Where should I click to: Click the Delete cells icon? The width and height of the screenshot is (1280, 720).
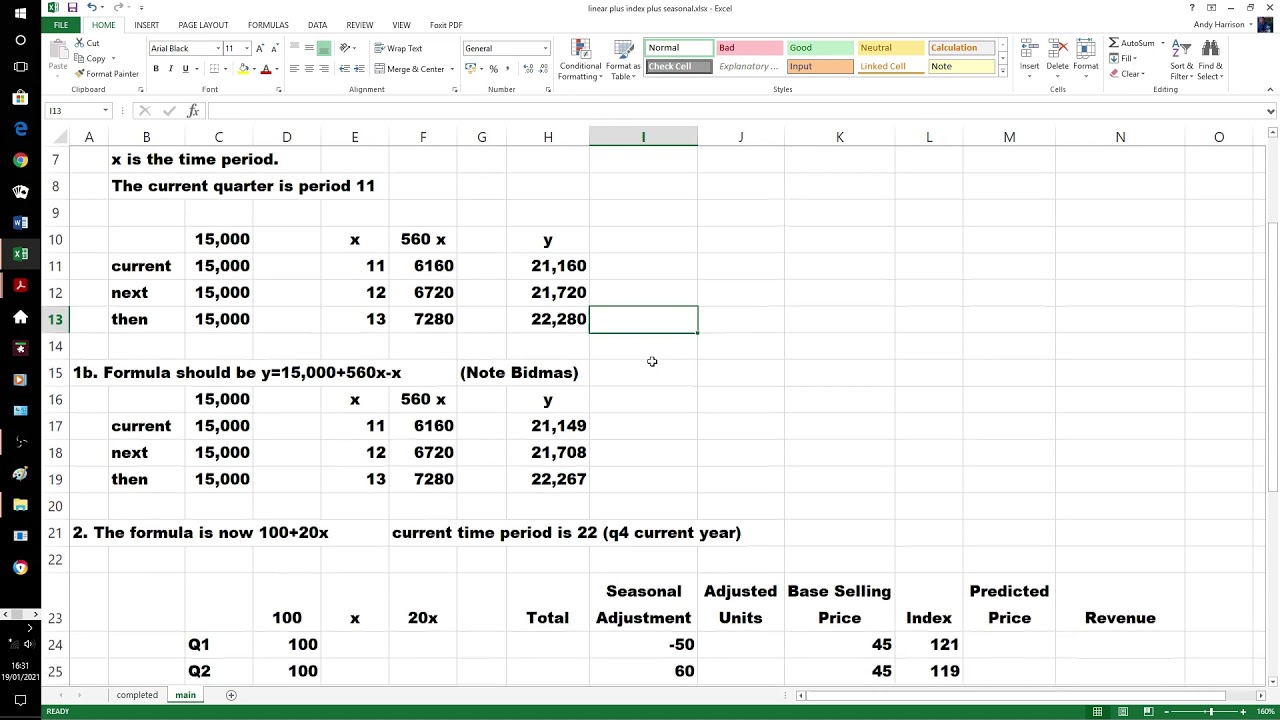click(1057, 50)
